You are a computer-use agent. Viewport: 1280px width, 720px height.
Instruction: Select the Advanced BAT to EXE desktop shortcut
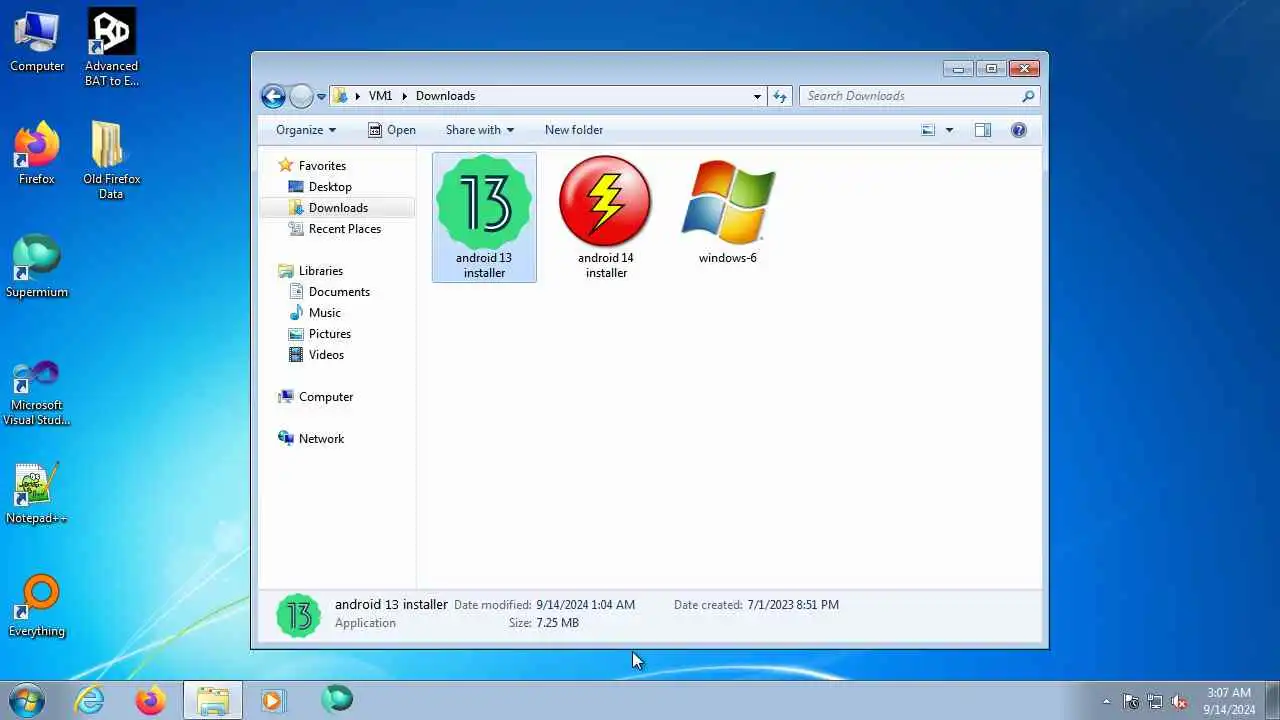point(111,48)
